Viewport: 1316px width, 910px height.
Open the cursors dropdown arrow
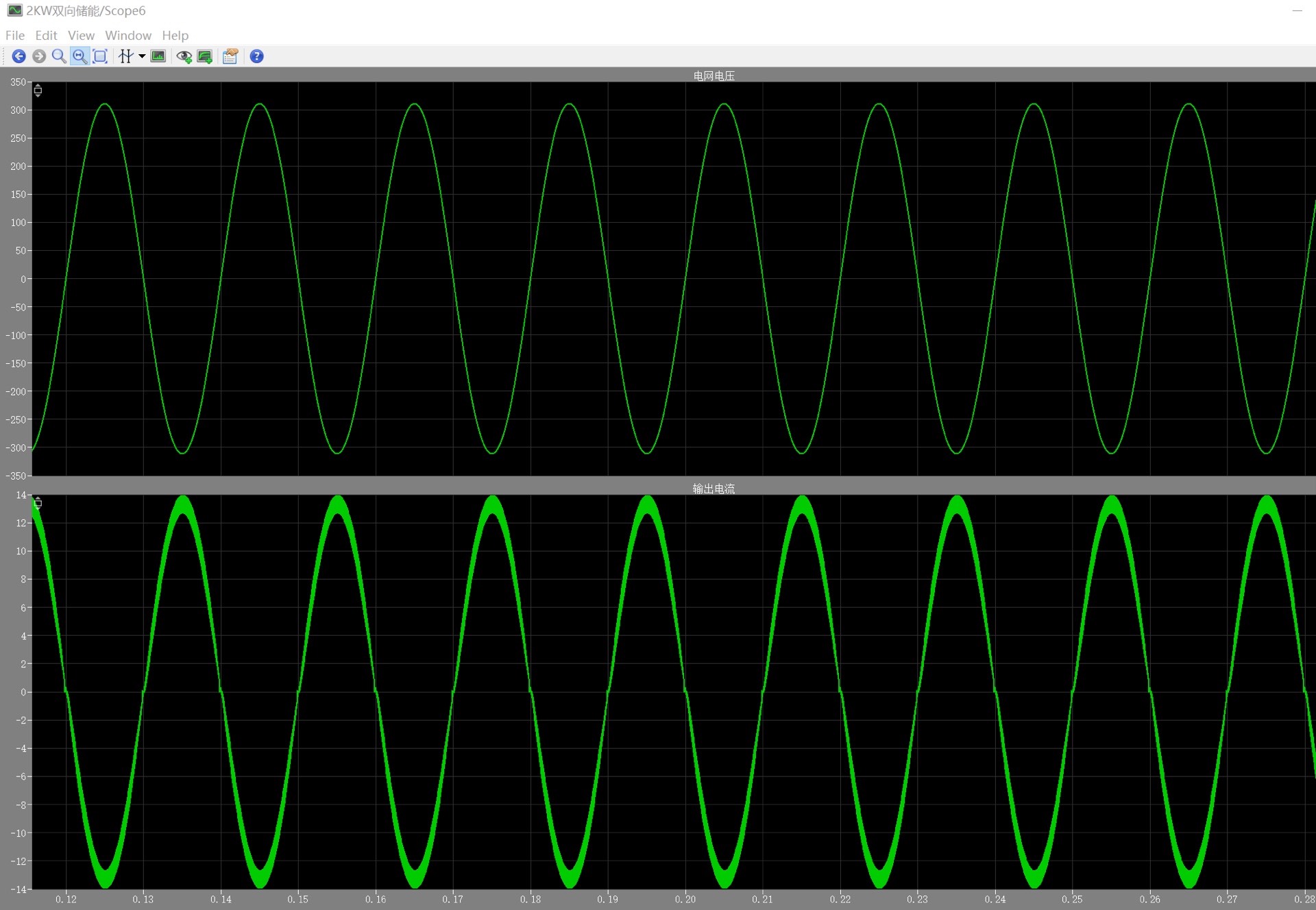coord(142,56)
